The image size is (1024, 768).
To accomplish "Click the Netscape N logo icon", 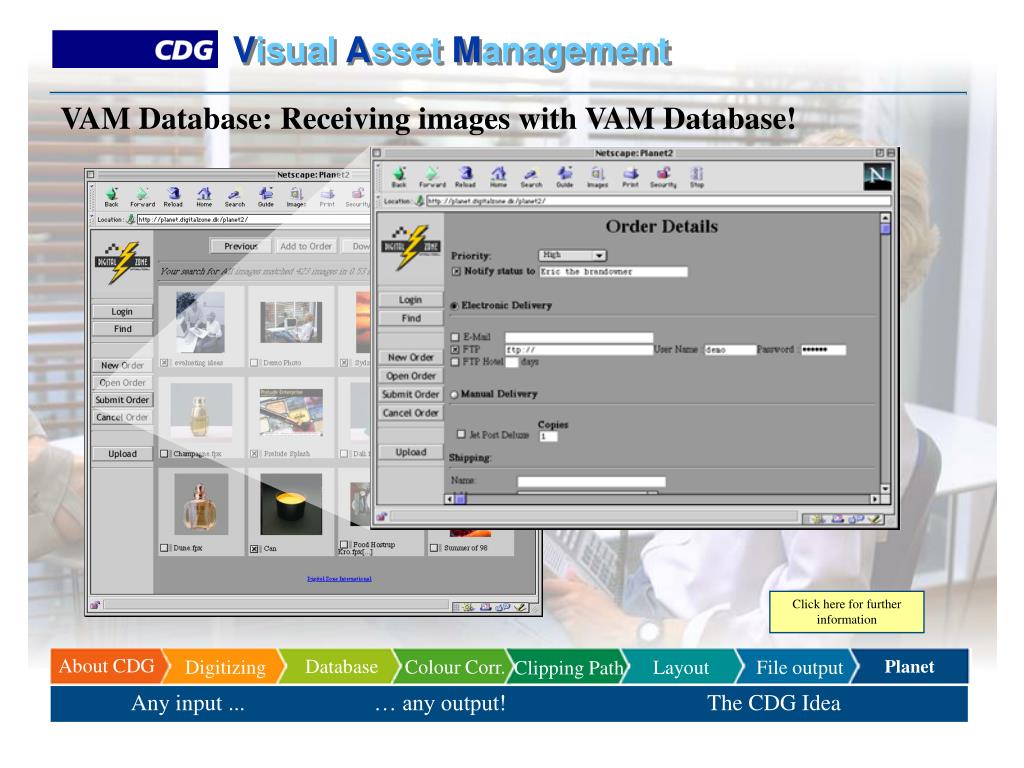I will [x=877, y=177].
